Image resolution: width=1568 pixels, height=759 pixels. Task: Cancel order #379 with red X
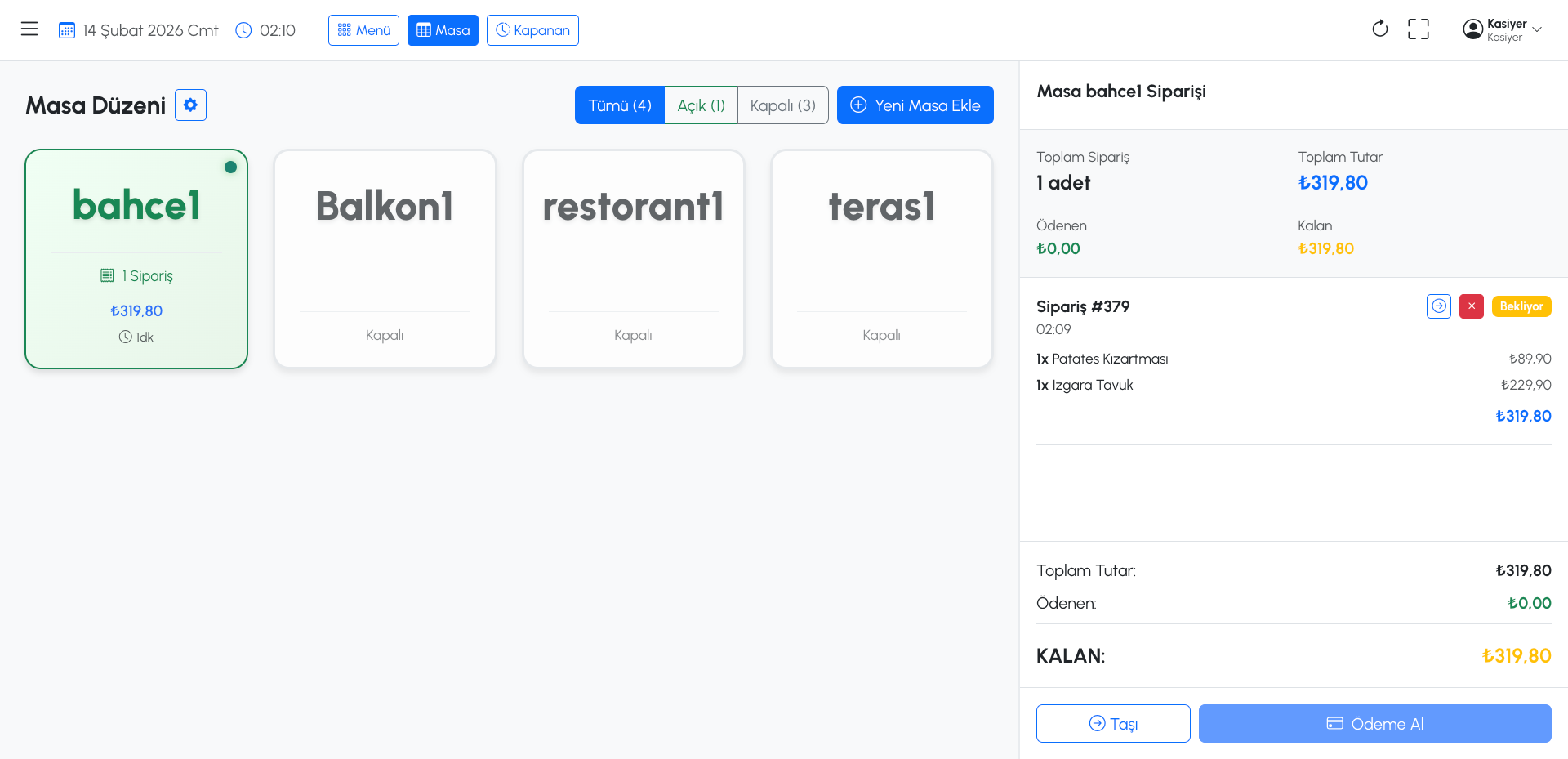point(1471,306)
